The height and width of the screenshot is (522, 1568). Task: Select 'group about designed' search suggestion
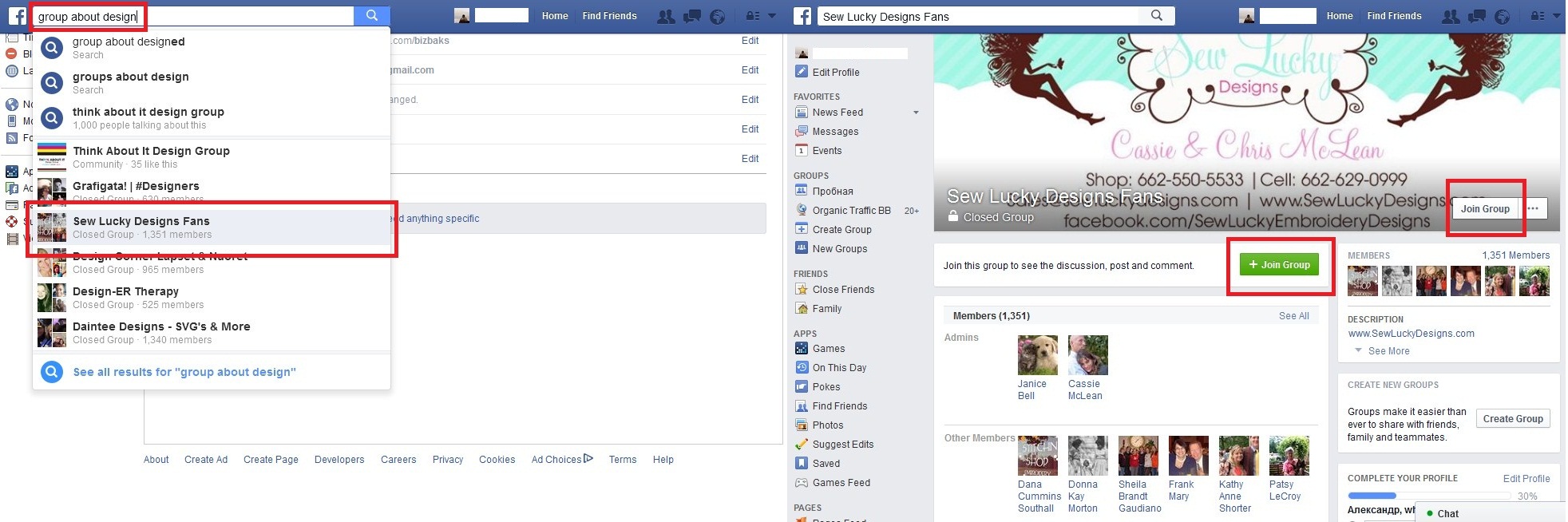point(212,47)
